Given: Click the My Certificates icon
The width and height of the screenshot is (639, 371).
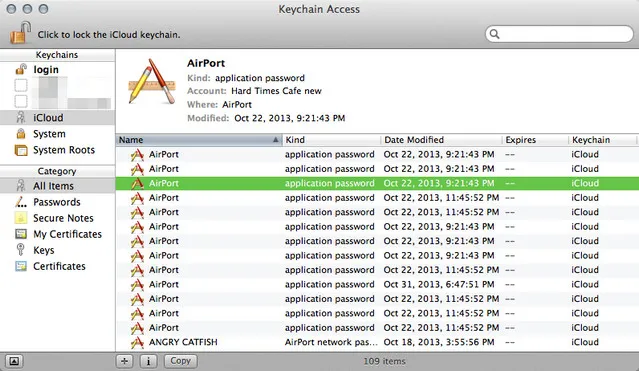Looking at the screenshot, I should click(21, 234).
